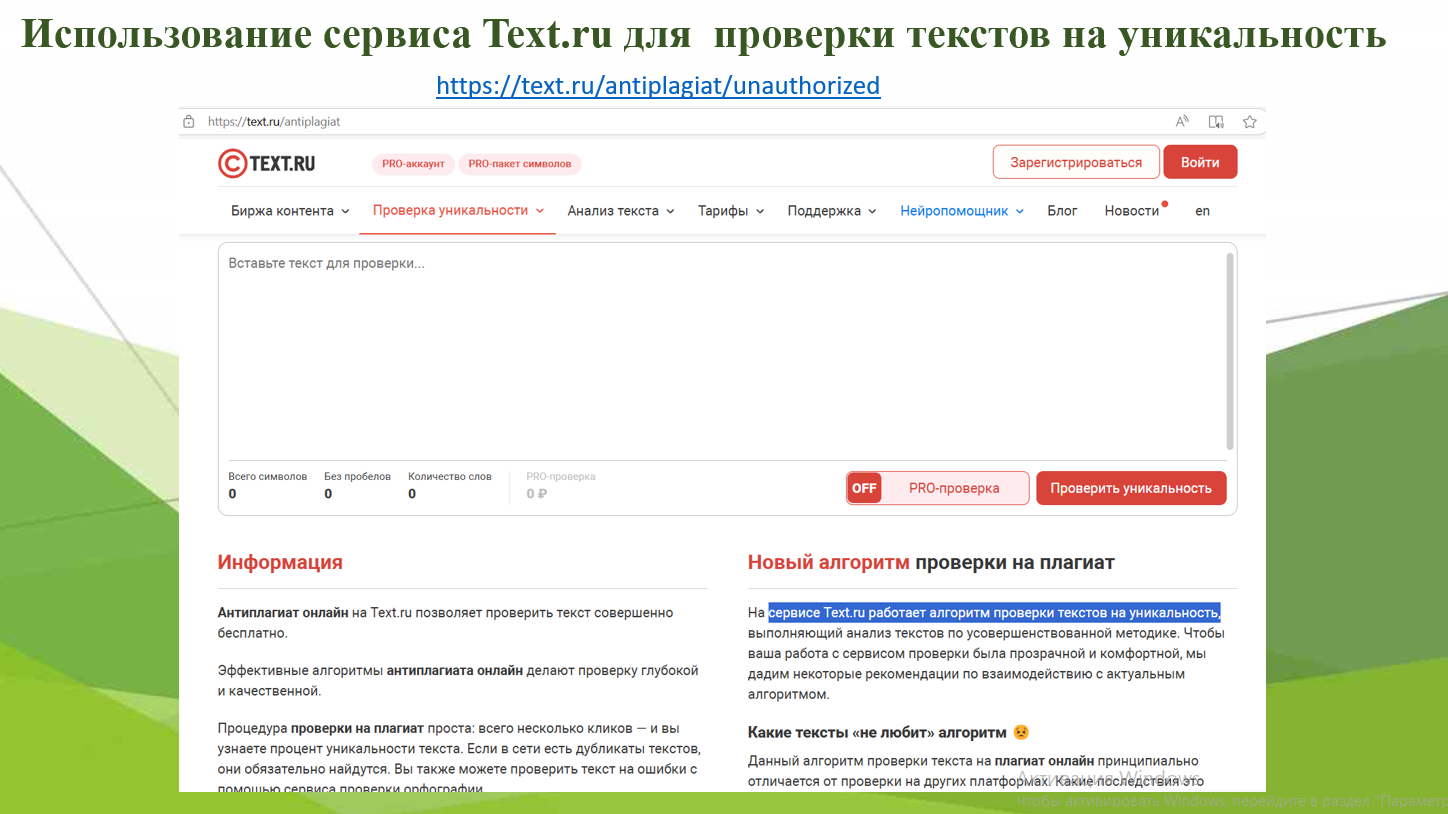Viewport: 1448px width, 814px height.
Task: Click the browser address bar URL
Action: pyautogui.click(x=274, y=122)
